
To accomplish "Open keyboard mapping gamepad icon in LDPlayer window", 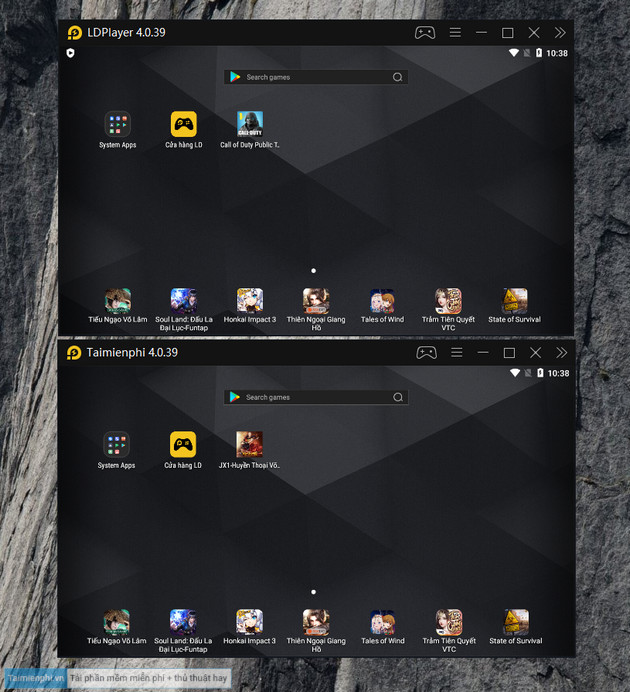I will (425, 33).
